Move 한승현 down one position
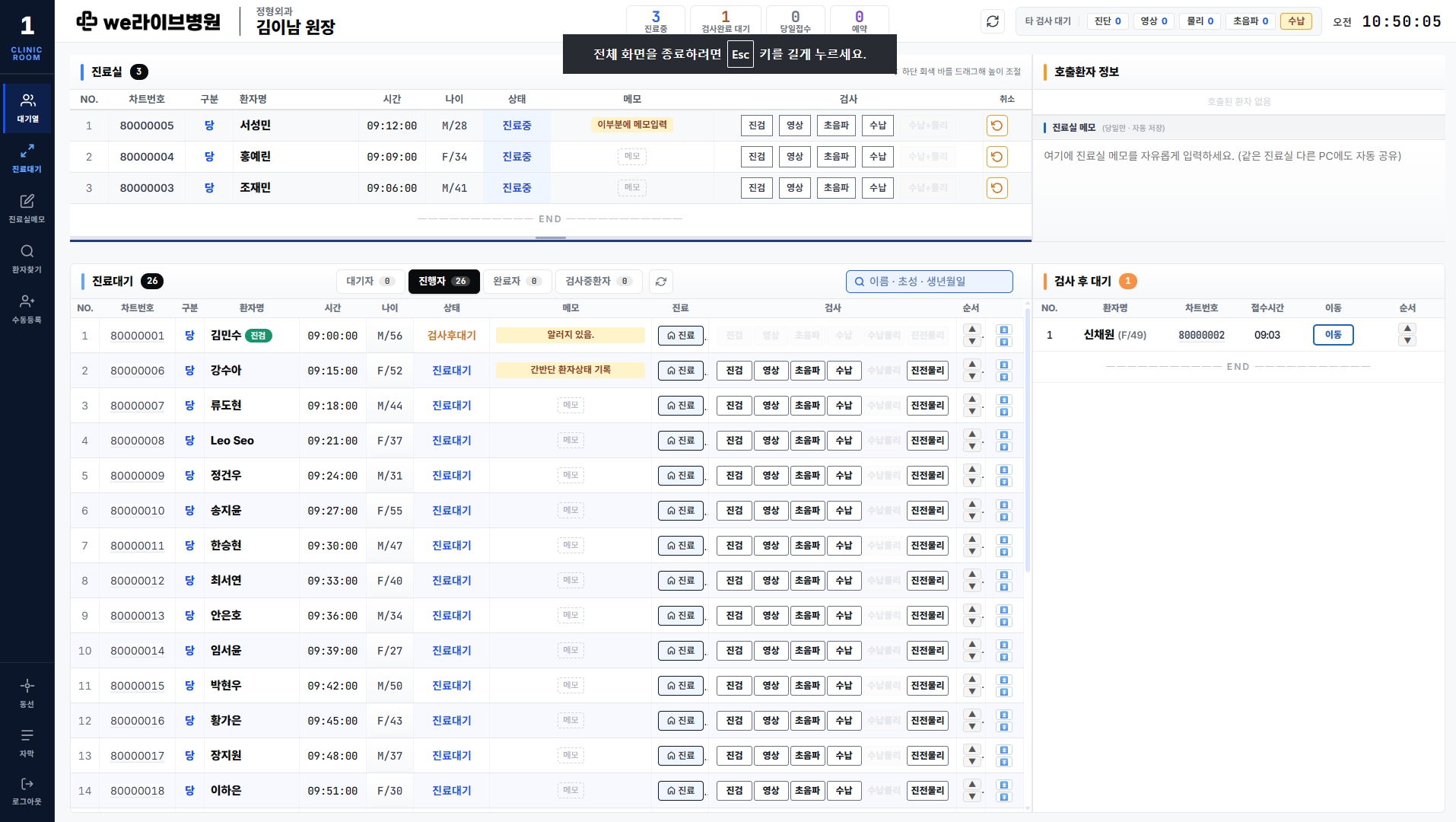The height and width of the screenshot is (822, 1456). (972, 552)
